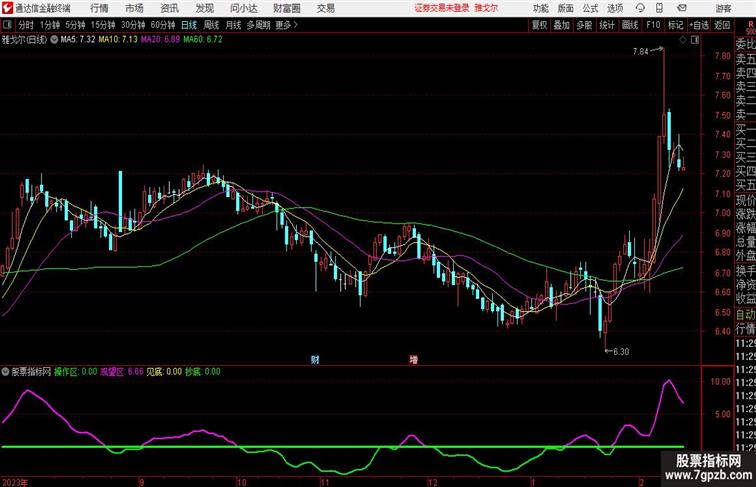Toggle the right side panel icon
Viewport: 756px width, 487px height.
pyautogui.click(x=695, y=41)
